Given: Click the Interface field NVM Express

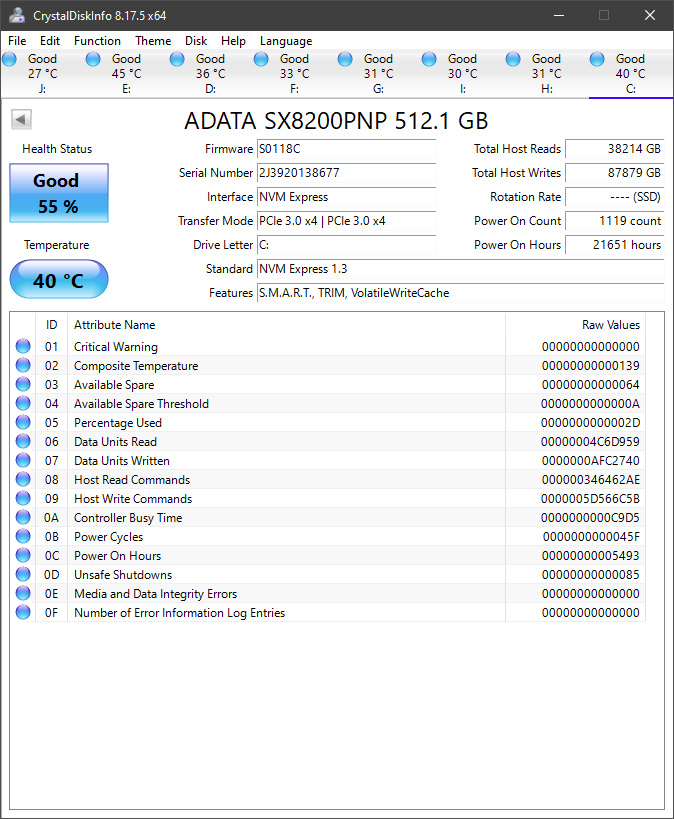Looking at the screenshot, I should [x=346, y=197].
